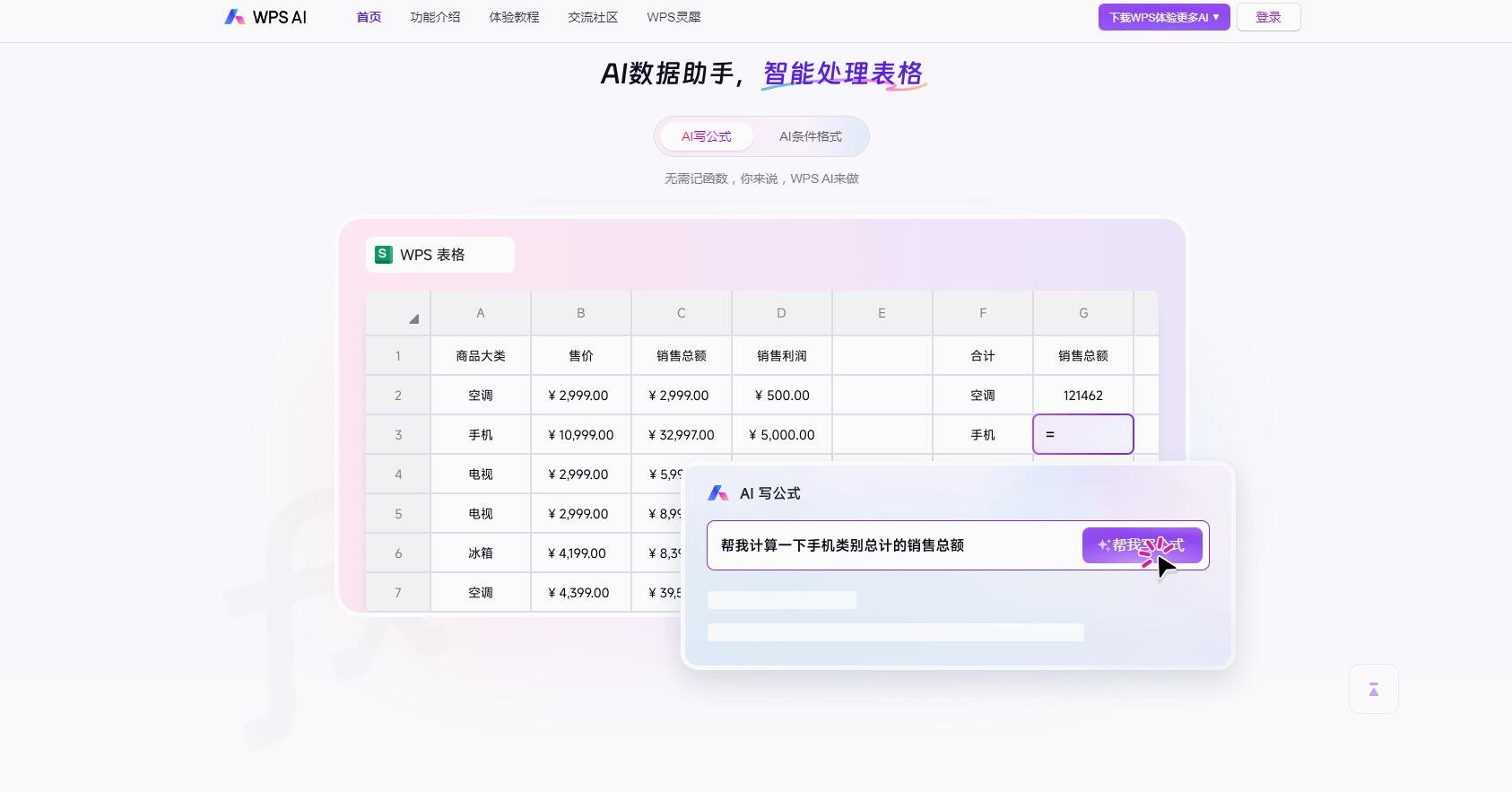Select cell G3 containing the equals sign
The image size is (1512, 792).
(1082, 434)
